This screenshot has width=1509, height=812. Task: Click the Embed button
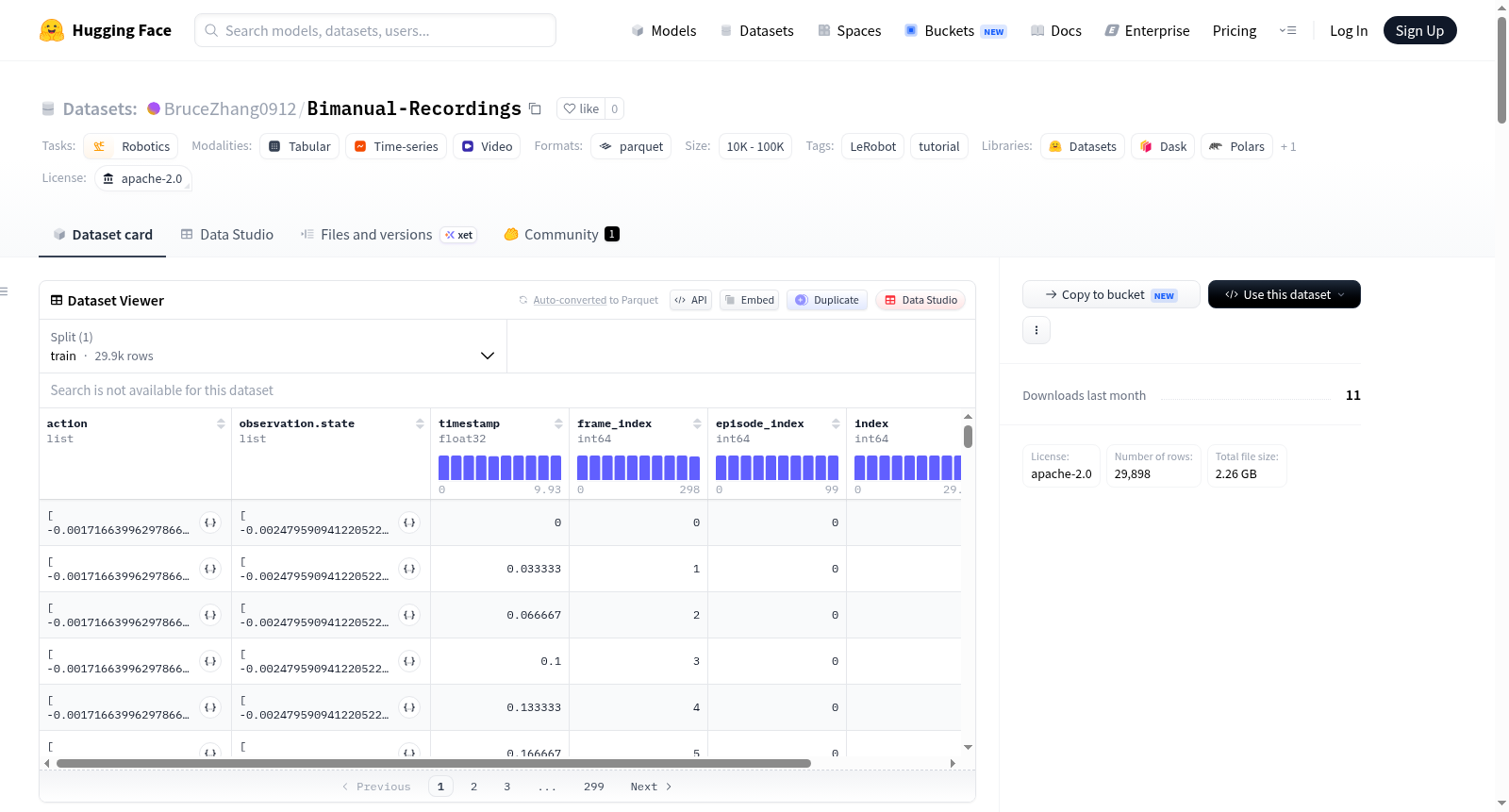[x=749, y=300]
